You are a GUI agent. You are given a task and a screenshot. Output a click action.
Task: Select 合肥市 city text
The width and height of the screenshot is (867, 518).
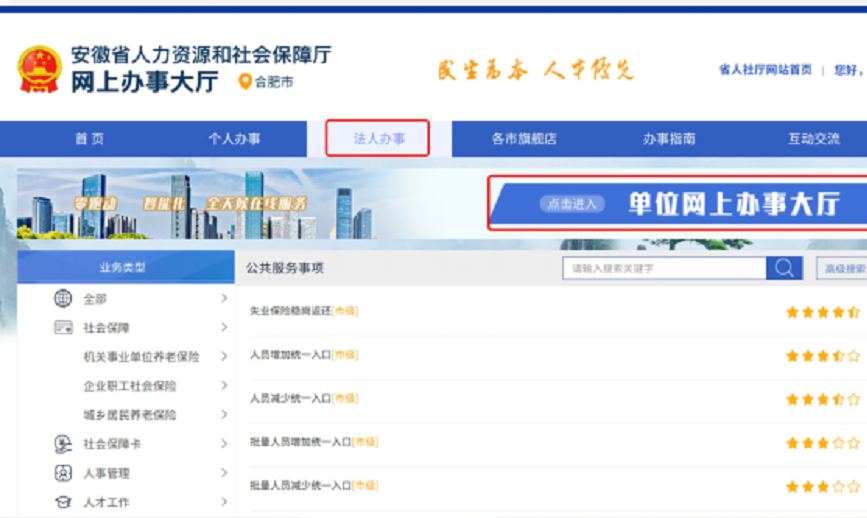274,82
